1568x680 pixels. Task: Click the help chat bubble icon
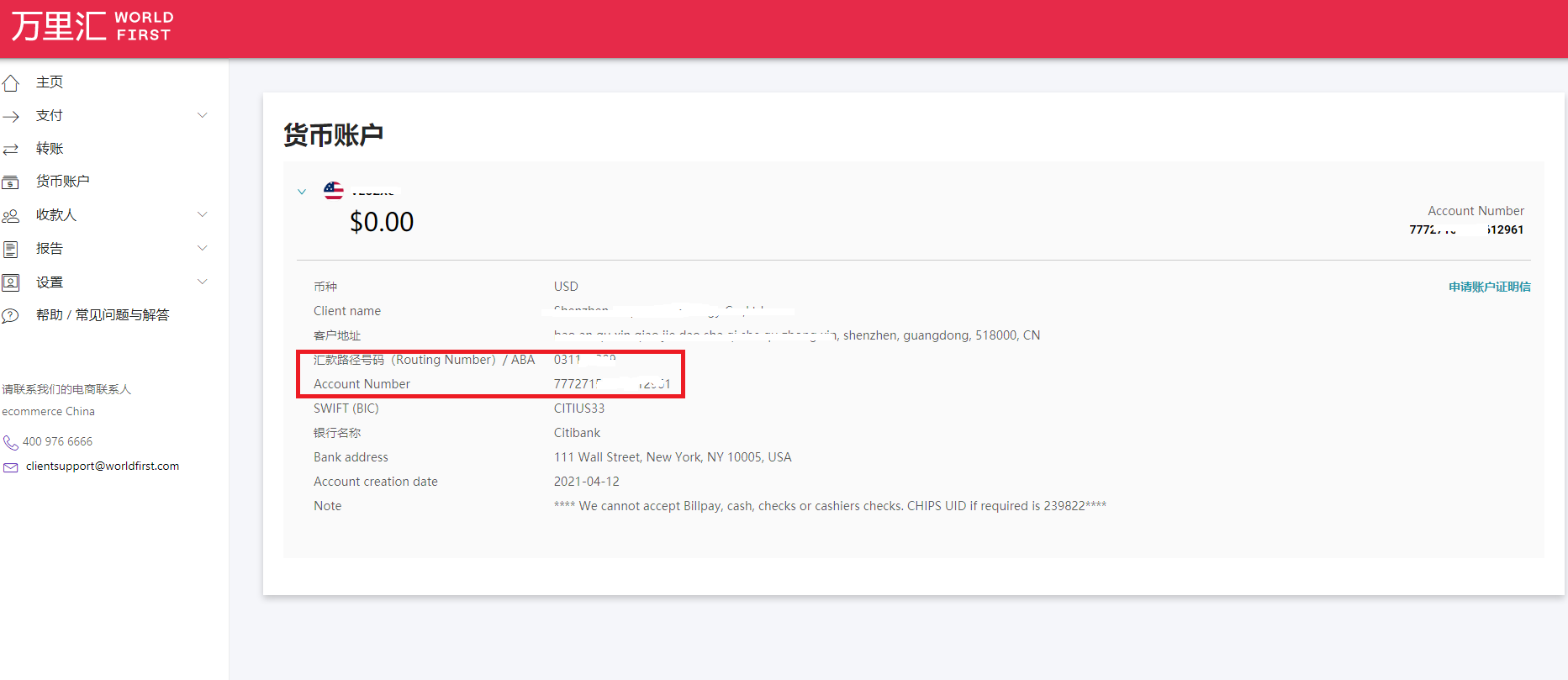point(11,316)
